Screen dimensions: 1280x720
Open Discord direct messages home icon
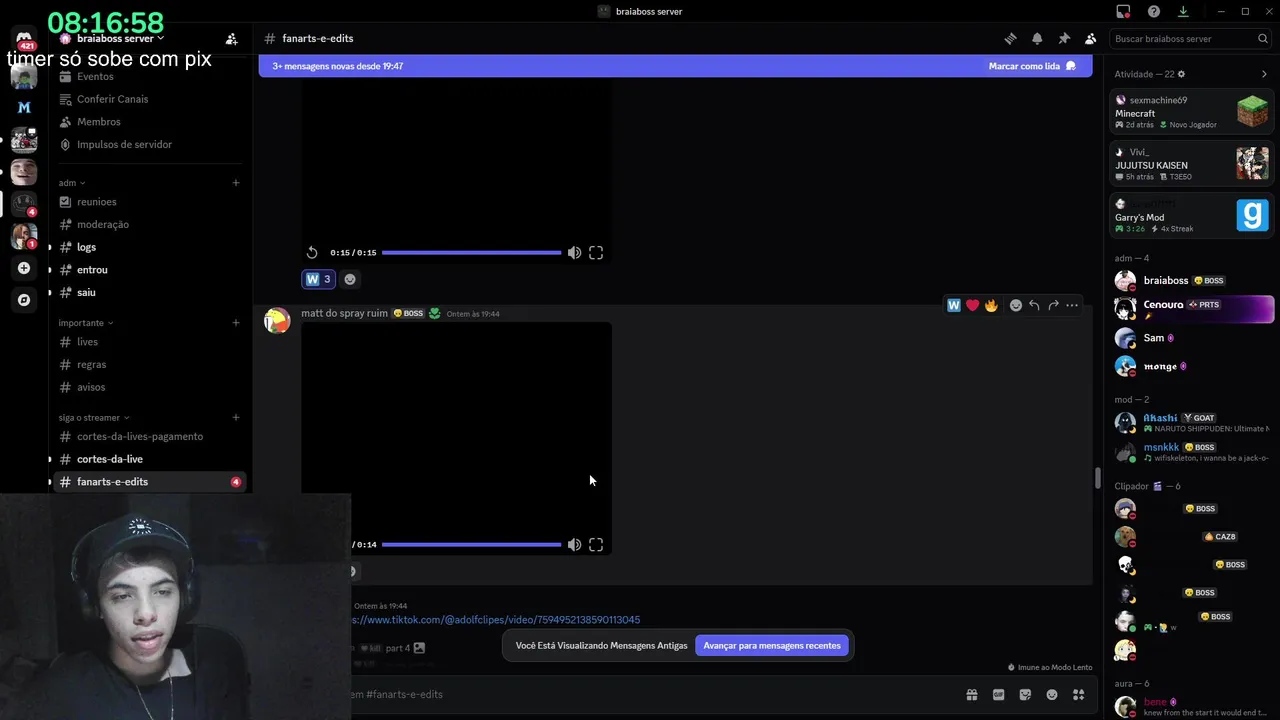click(x=24, y=38)
